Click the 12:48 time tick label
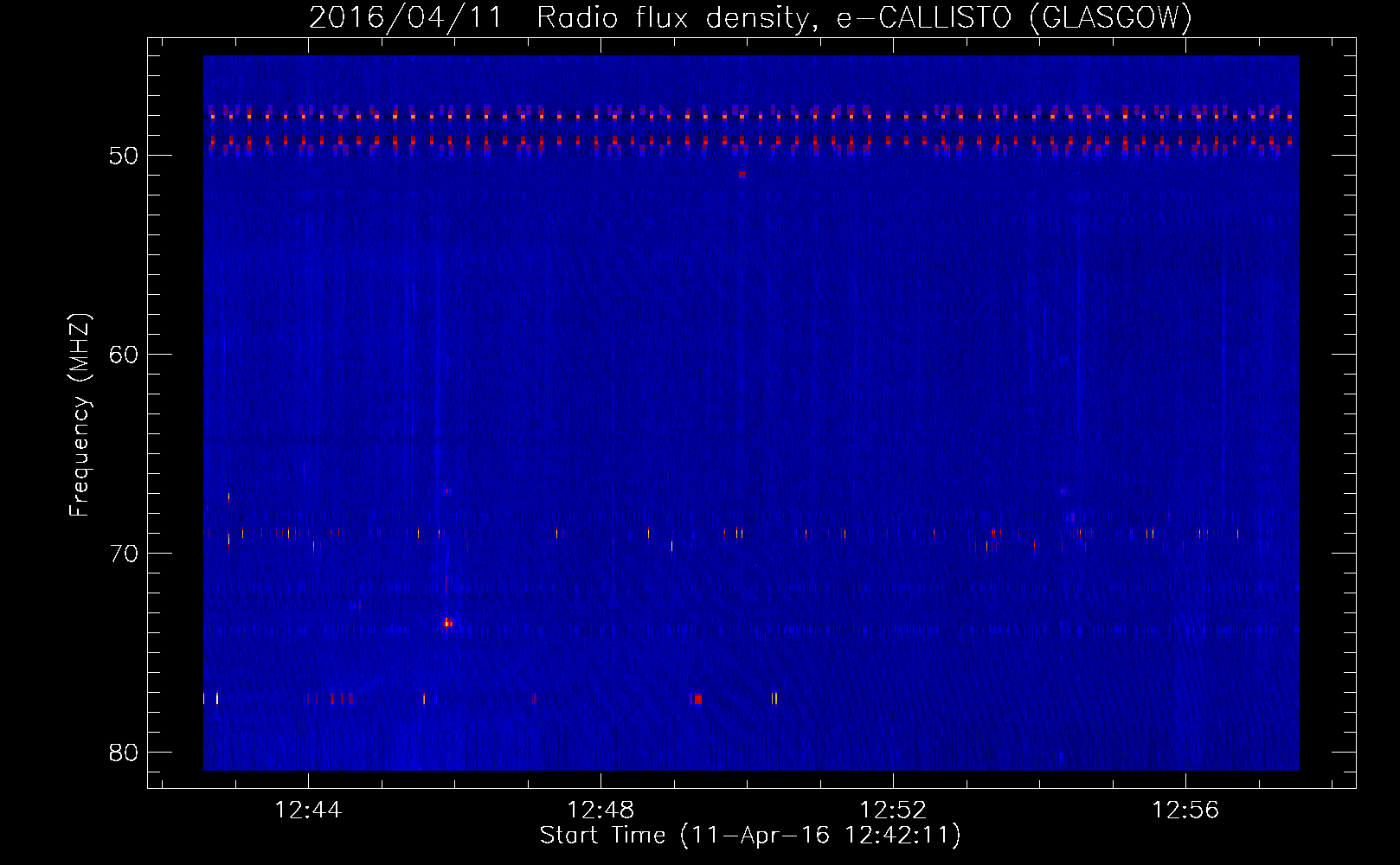This screenshot has width=1400, height=865. point(600,810)
